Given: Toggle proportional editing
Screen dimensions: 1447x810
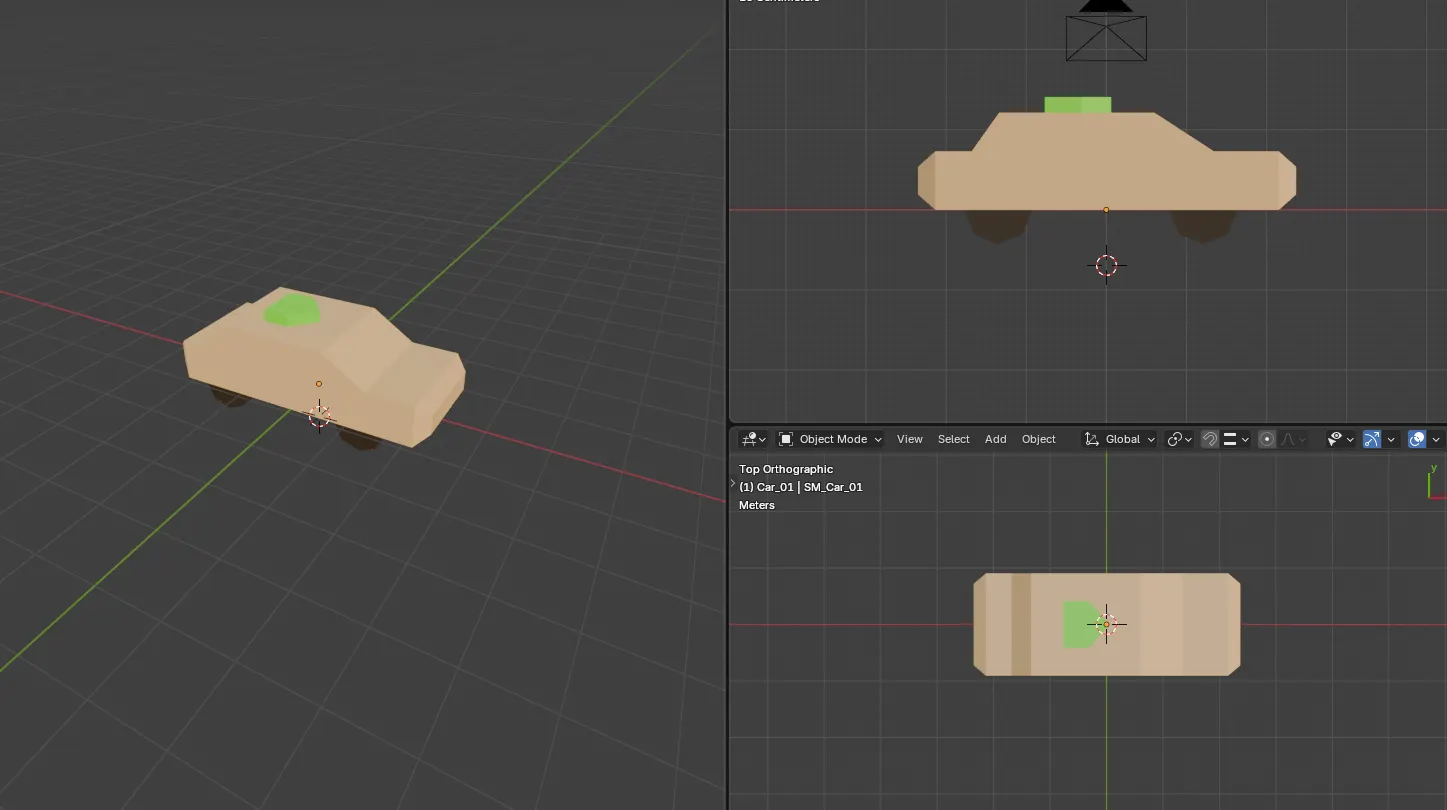Looking at the screenshot, I should click(1267, 439).
